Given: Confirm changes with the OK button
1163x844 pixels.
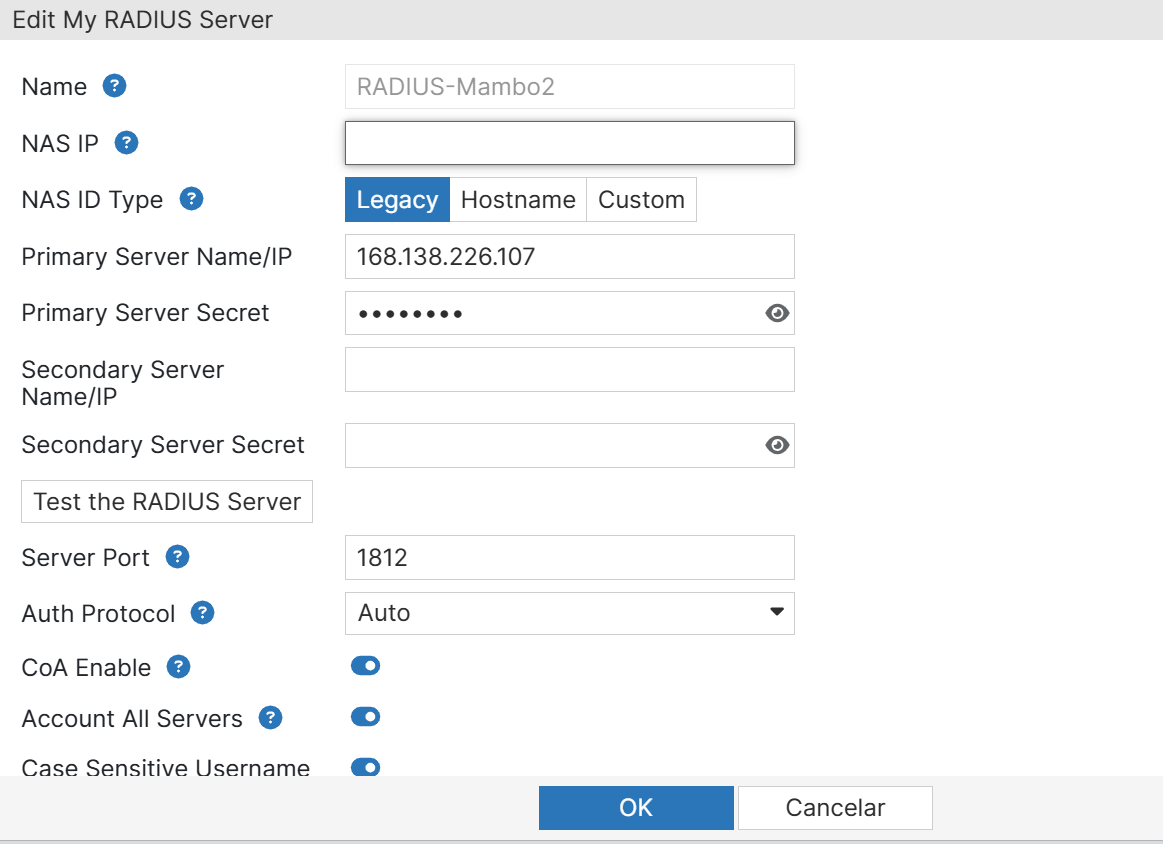Looking at the screenshot, I should tap(635, 808).
